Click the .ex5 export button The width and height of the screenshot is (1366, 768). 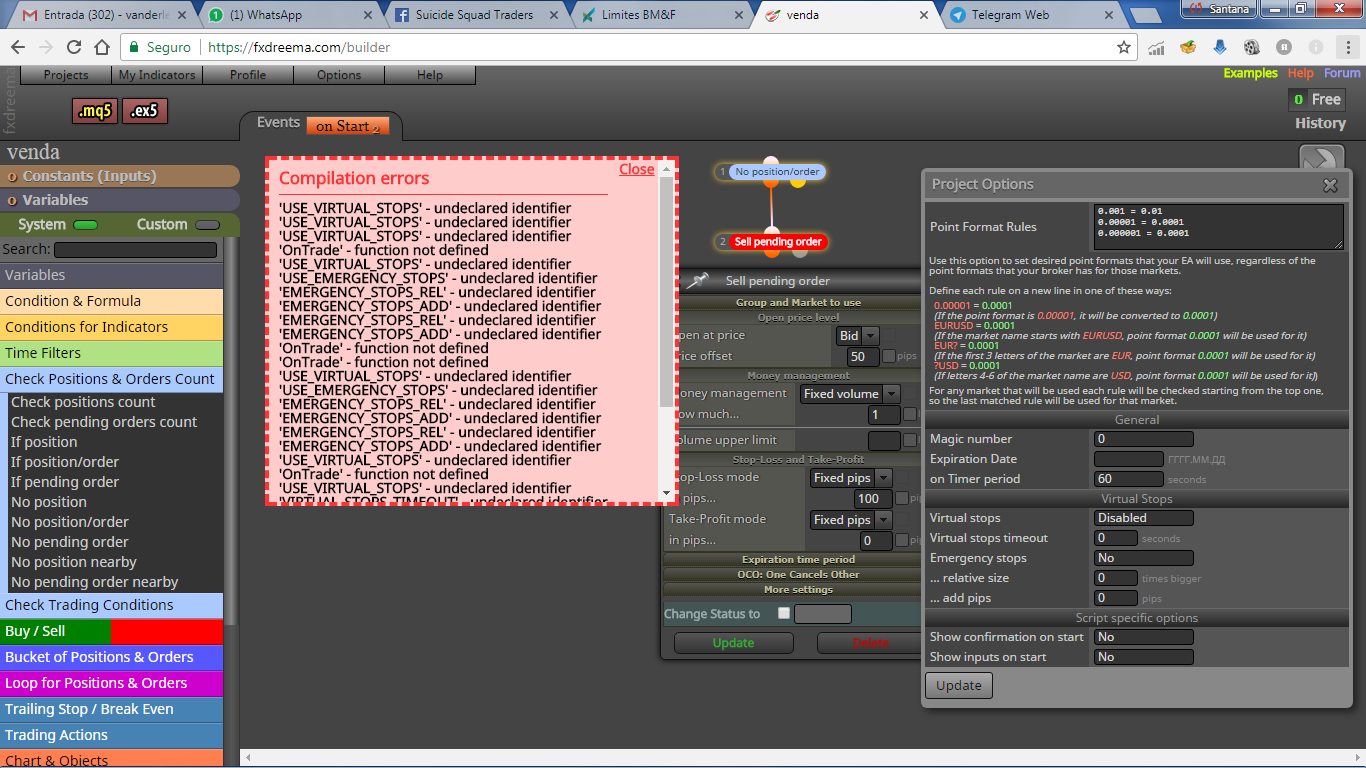(145, 111)
